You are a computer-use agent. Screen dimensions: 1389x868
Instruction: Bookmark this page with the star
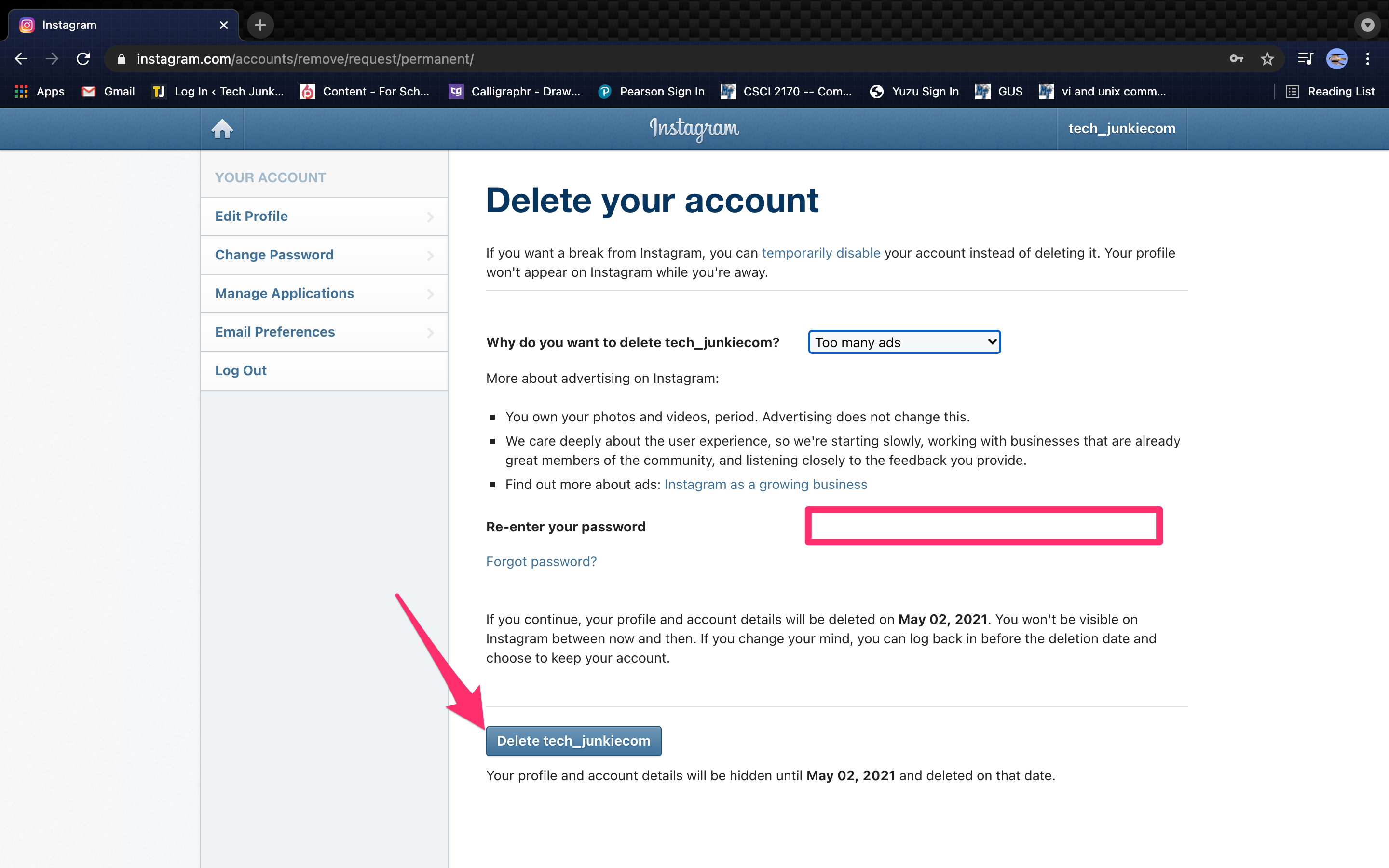coord(1267,58)
